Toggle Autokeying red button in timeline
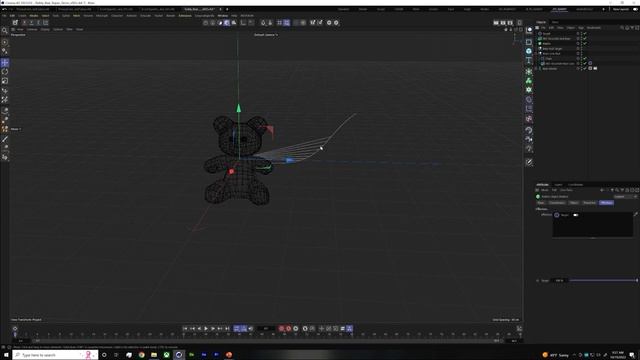Screen dimensions: 640x360 (289, 329)
